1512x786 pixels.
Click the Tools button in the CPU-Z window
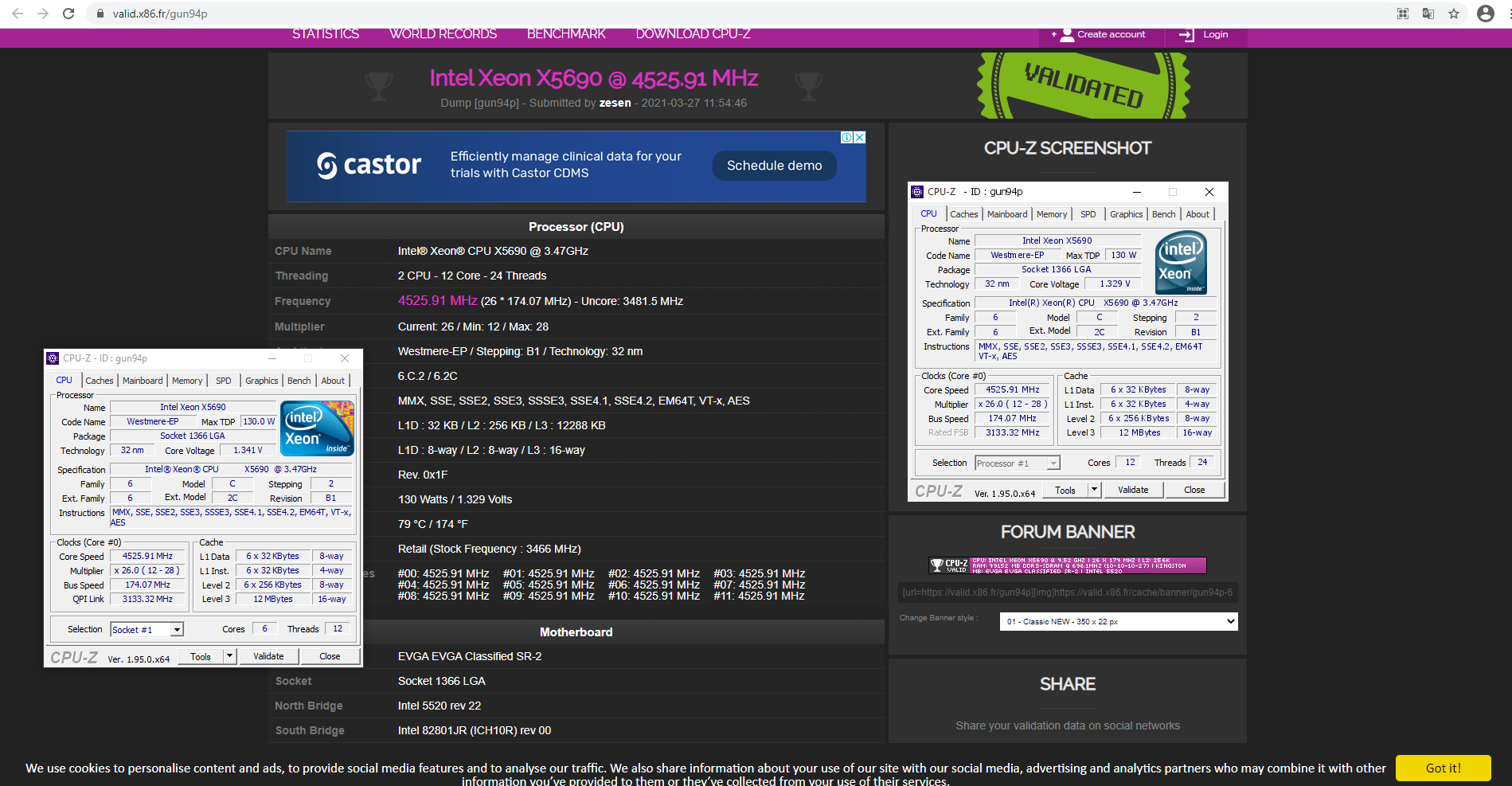[x=201, y=656]
